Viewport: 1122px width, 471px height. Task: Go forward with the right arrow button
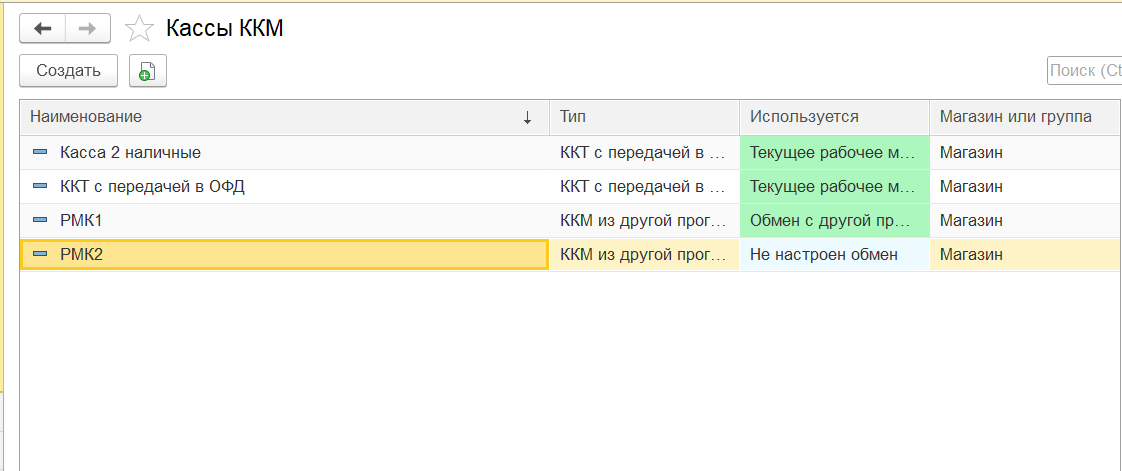pyautogui.click(x=87, y=29)
